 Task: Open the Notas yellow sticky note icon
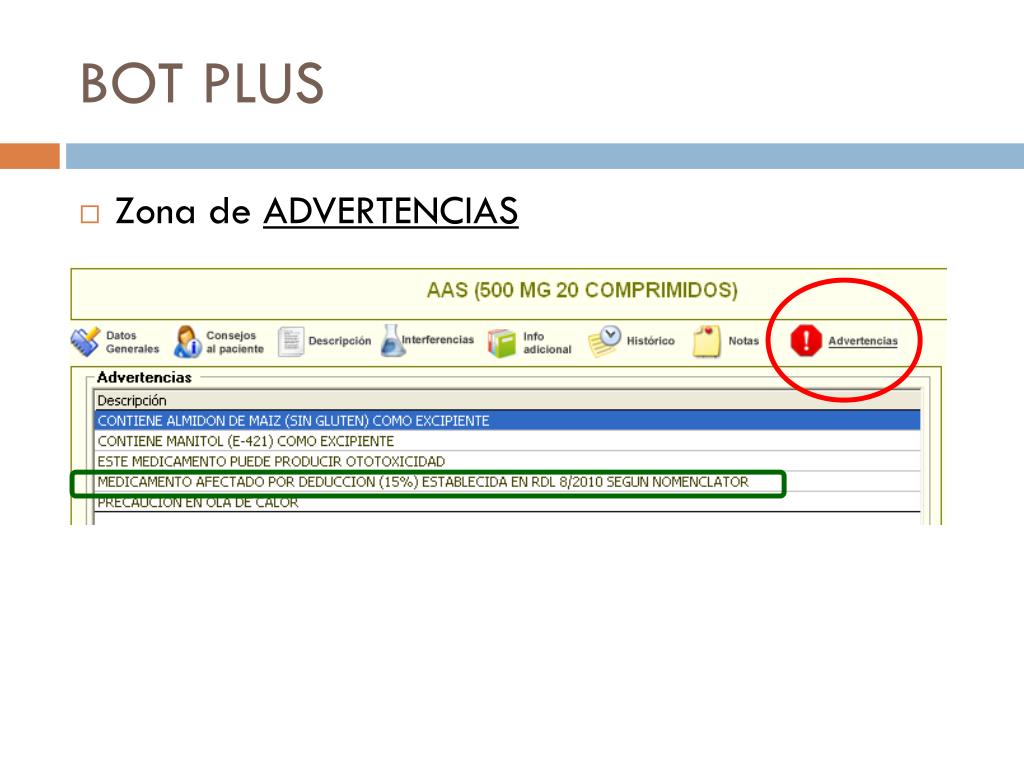pyautogui.click(x=707, y=342)
